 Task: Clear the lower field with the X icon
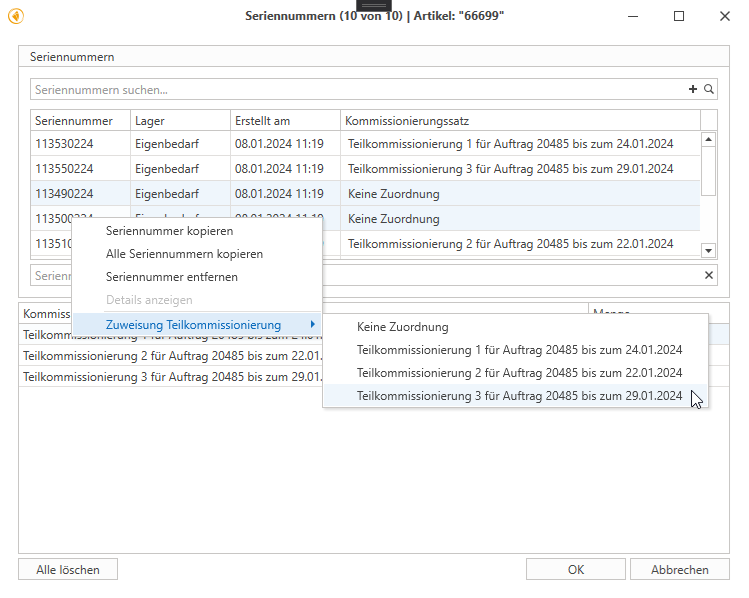(x=709, y=275)
